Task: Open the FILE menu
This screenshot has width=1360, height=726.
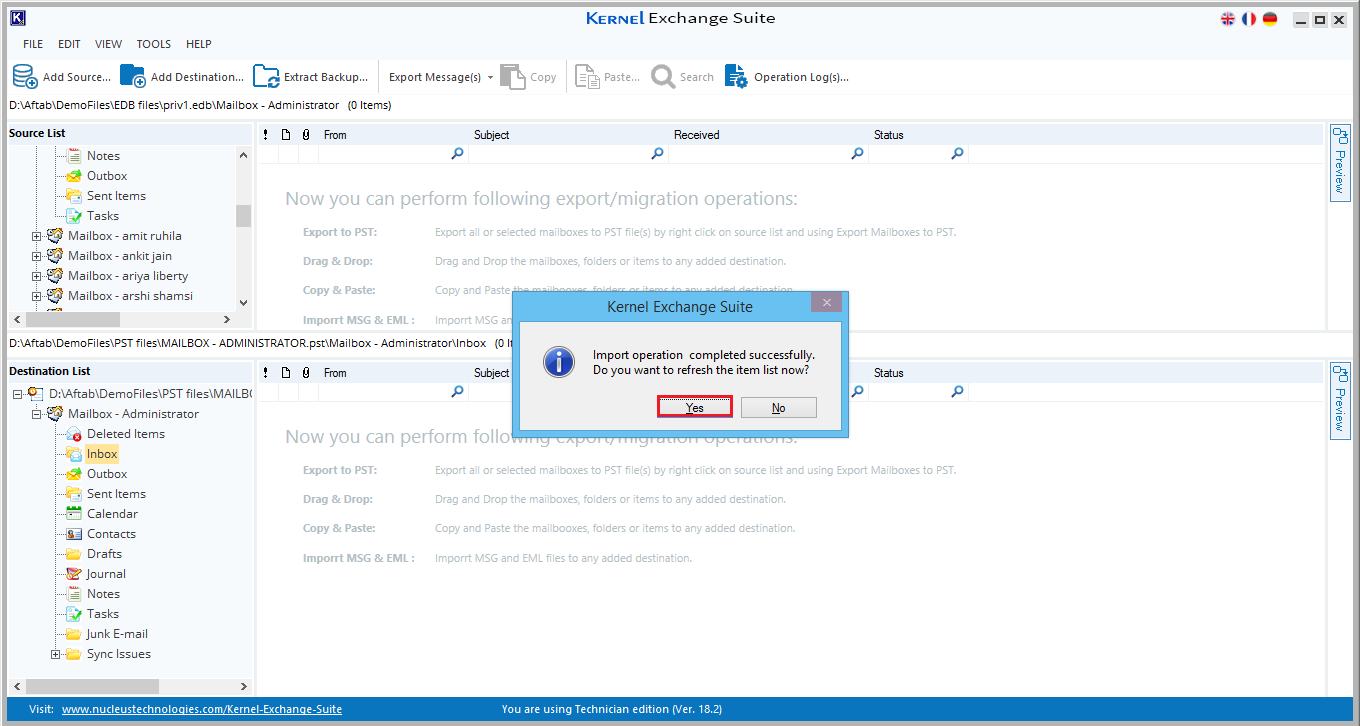Action: point(33,44)
